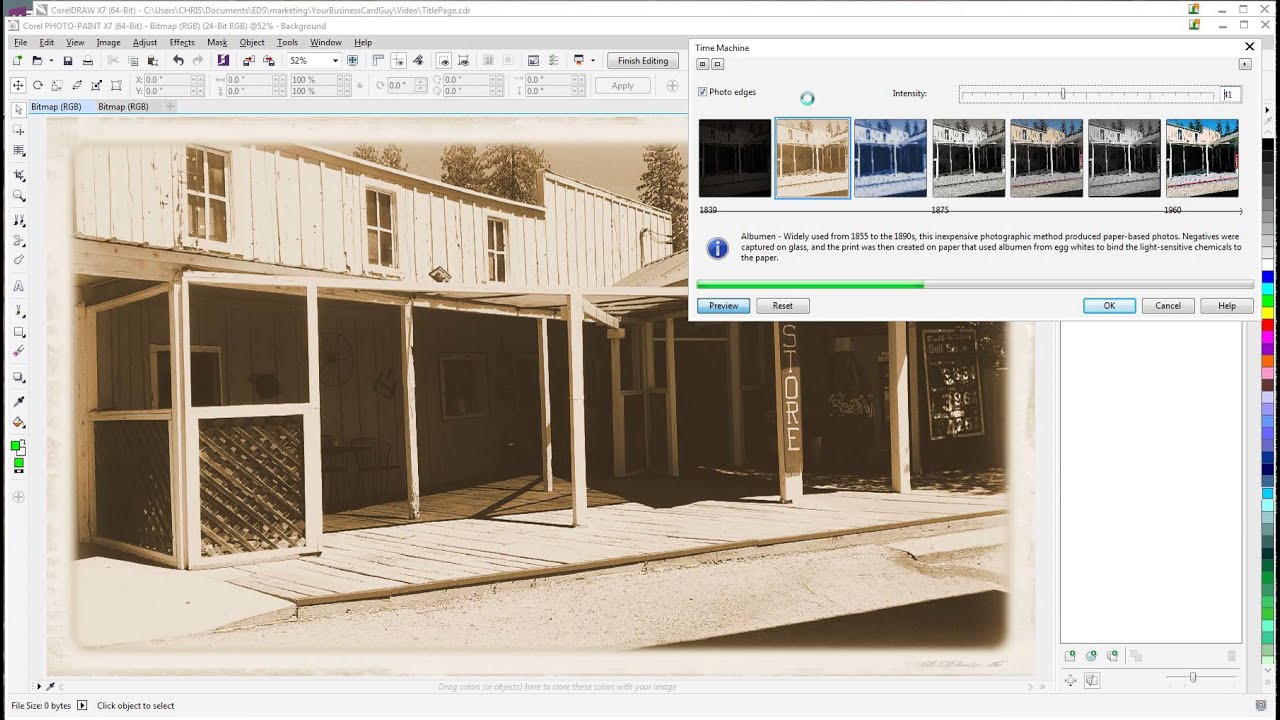1280x720 pixels.
Task: Select the Eraser tool in the toolbox
Action: 19,353
